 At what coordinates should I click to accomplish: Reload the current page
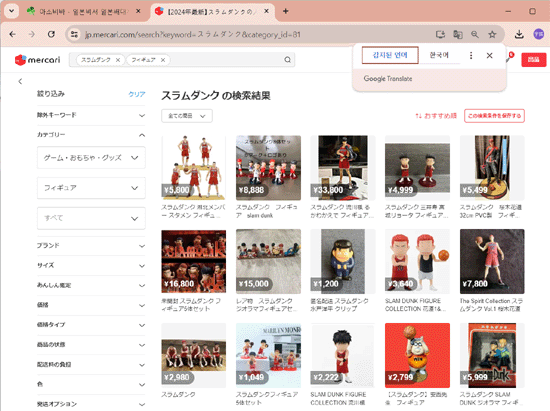click(x=51, y=34)
